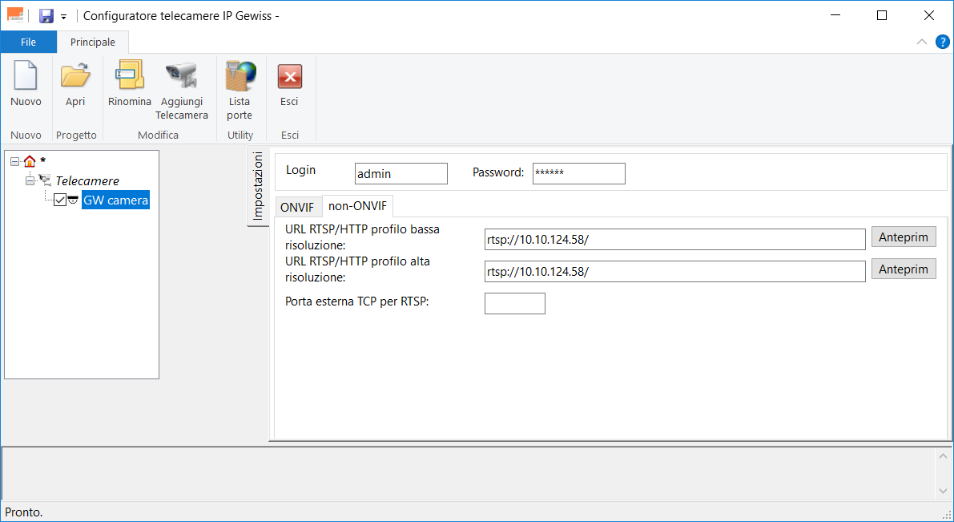Select the Telecamere tree item
This screenshot has width=954, height=522.
87,181
